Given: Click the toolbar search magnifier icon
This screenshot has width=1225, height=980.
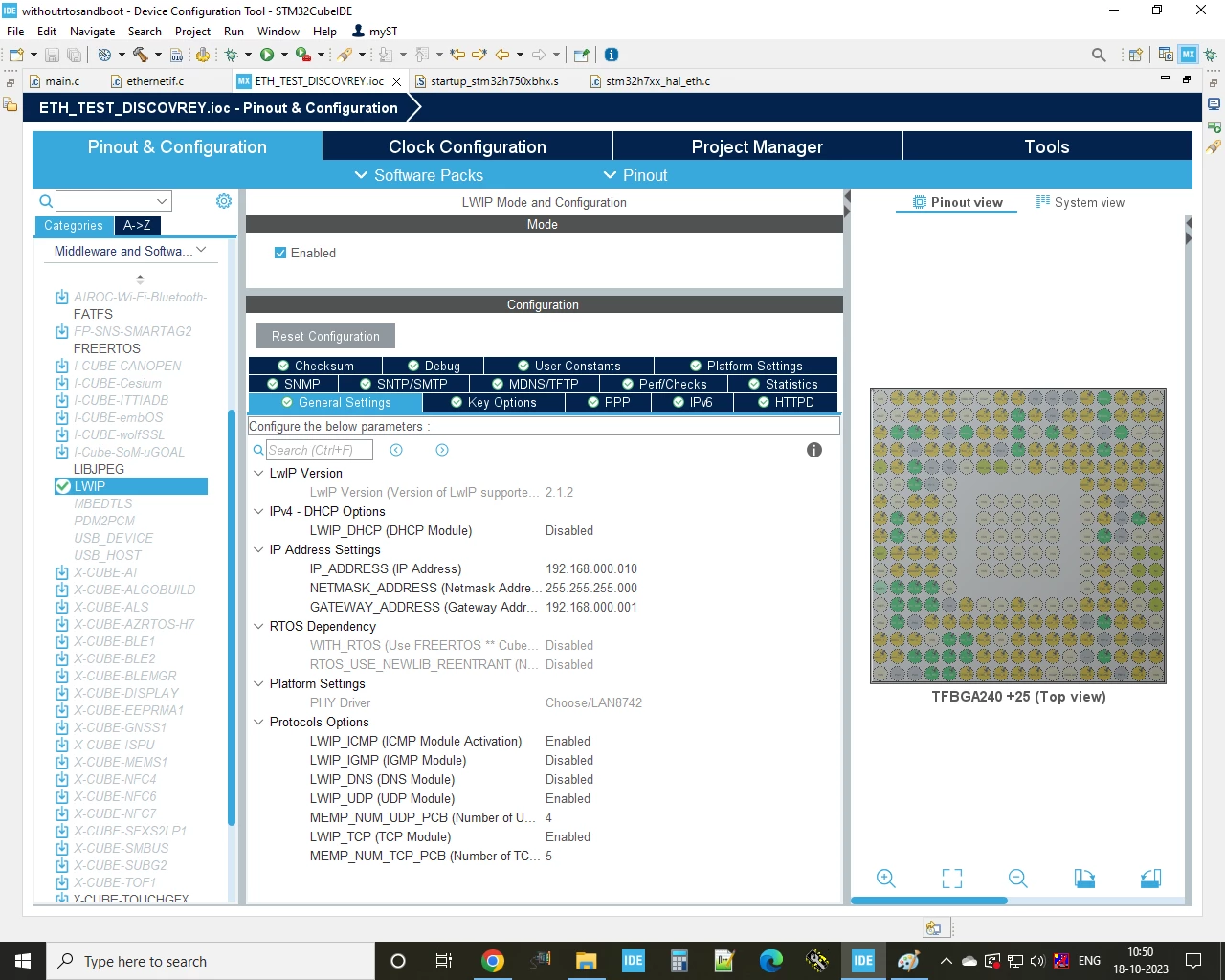Looking at the screenshot, I should click(x=1099, y=55).
